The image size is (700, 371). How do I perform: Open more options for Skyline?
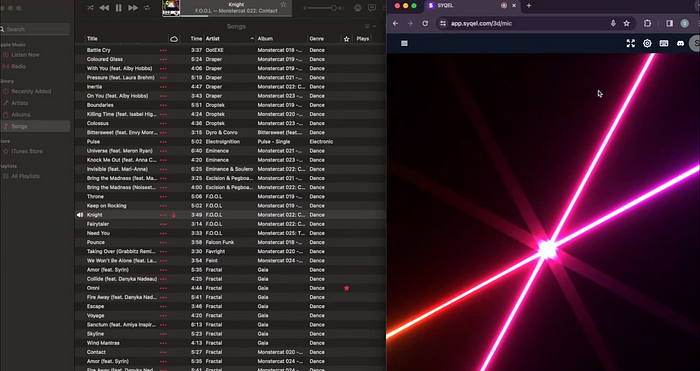163,334
